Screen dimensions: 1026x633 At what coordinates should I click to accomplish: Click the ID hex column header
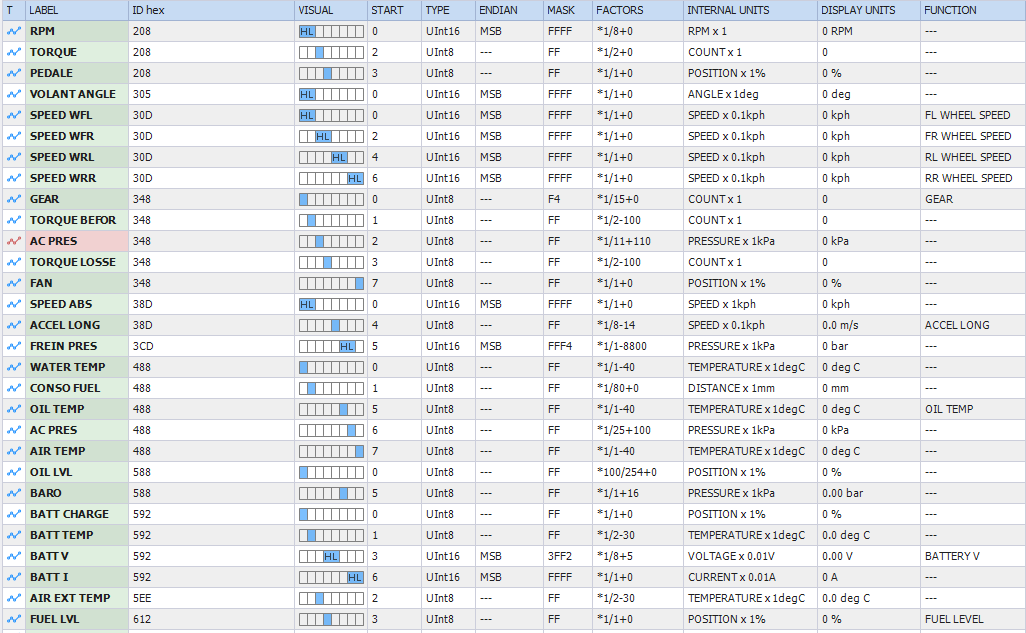click(211, 10)
